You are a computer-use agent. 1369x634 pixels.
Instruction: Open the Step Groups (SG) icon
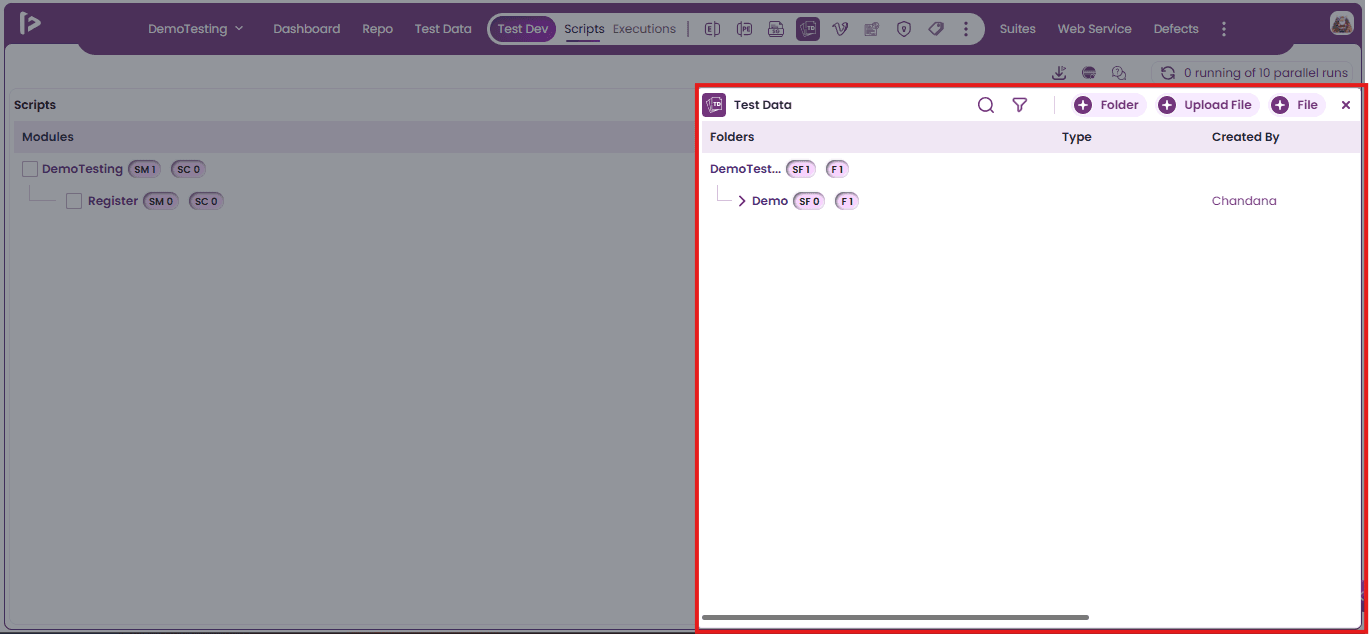tap(776, 29)
